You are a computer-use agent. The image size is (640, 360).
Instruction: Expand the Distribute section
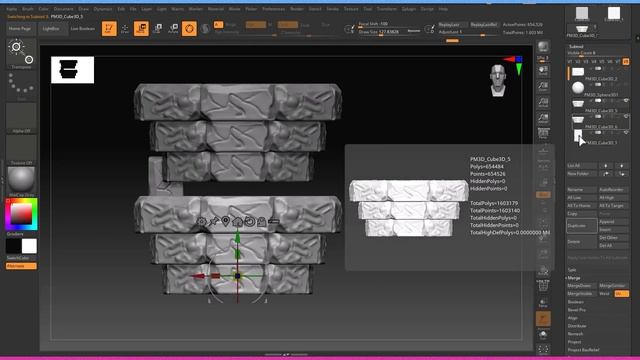coord(577,326)
